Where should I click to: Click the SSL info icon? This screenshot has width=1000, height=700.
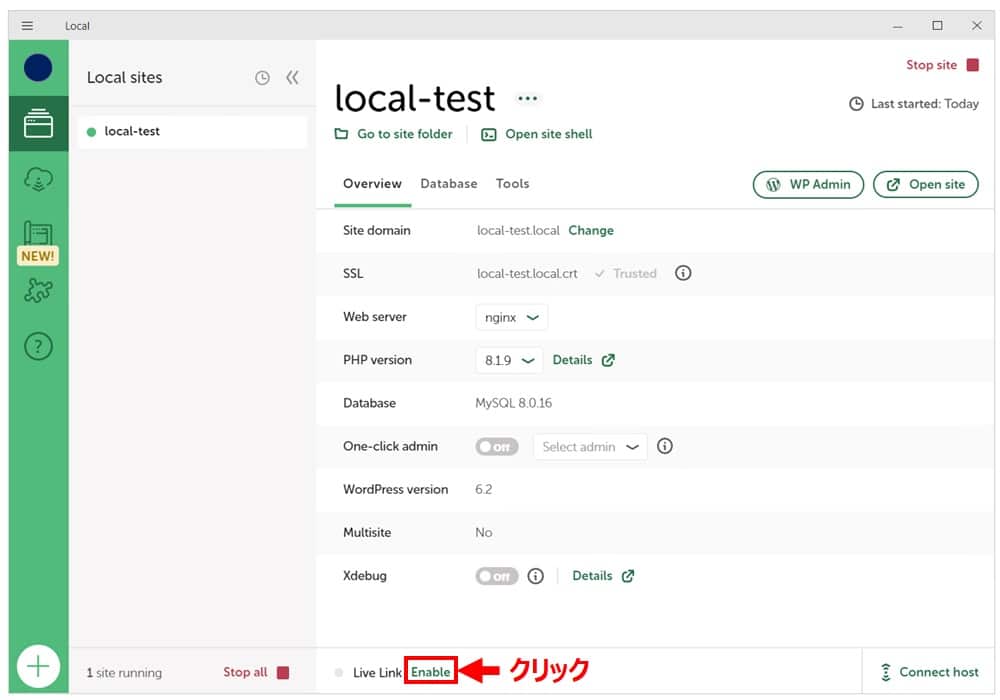coord(683,273)
